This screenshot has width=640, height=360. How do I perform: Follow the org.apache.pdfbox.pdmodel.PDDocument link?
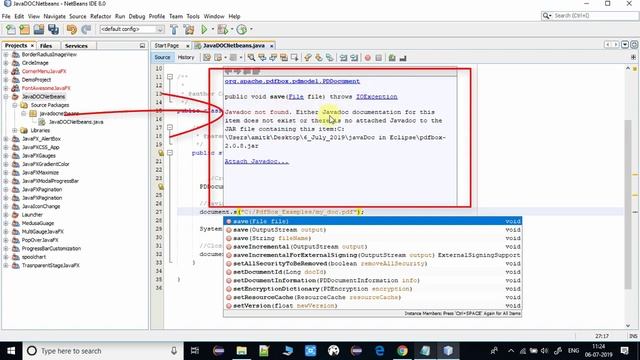(292, 81)
